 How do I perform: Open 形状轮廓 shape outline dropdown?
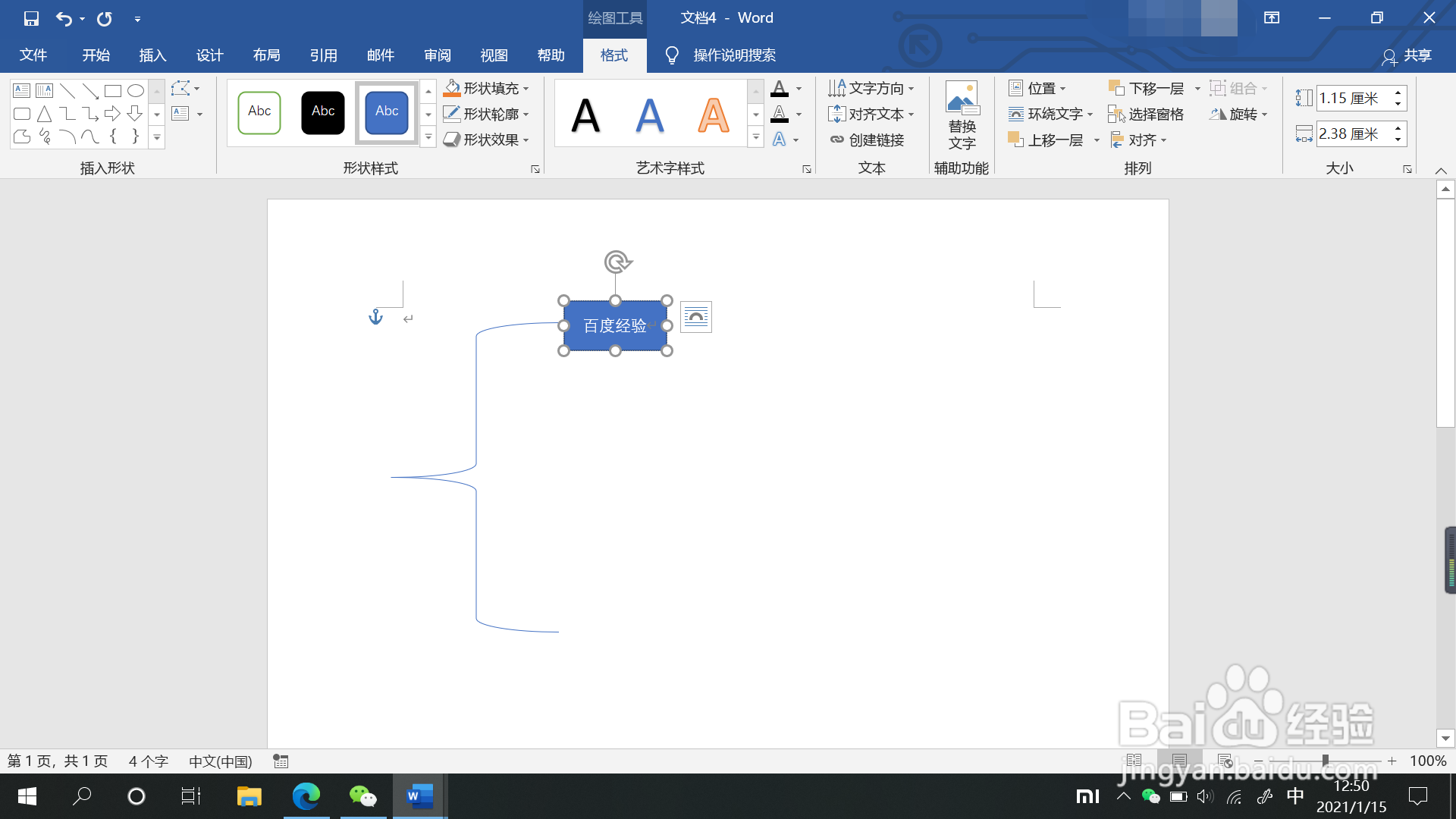click(x=486, y=115)
